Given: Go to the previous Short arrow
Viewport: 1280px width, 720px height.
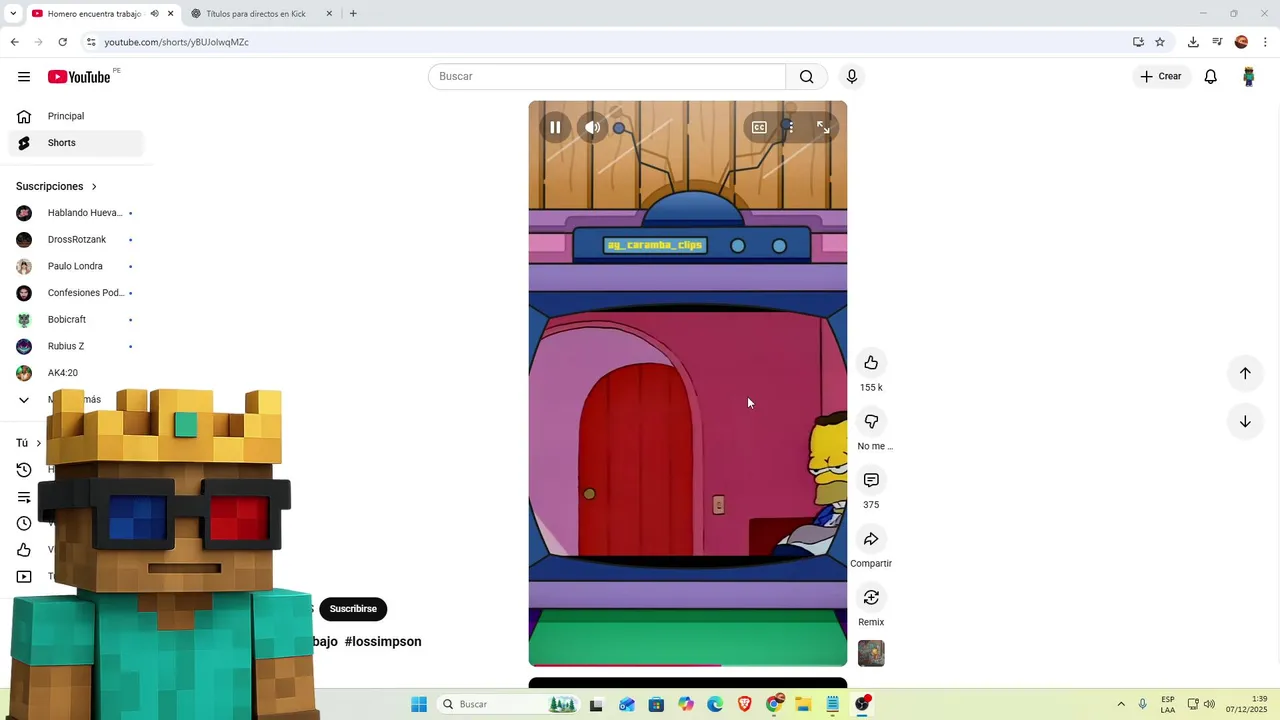Looking at the screenshot, I should (x=1245, y=373).
